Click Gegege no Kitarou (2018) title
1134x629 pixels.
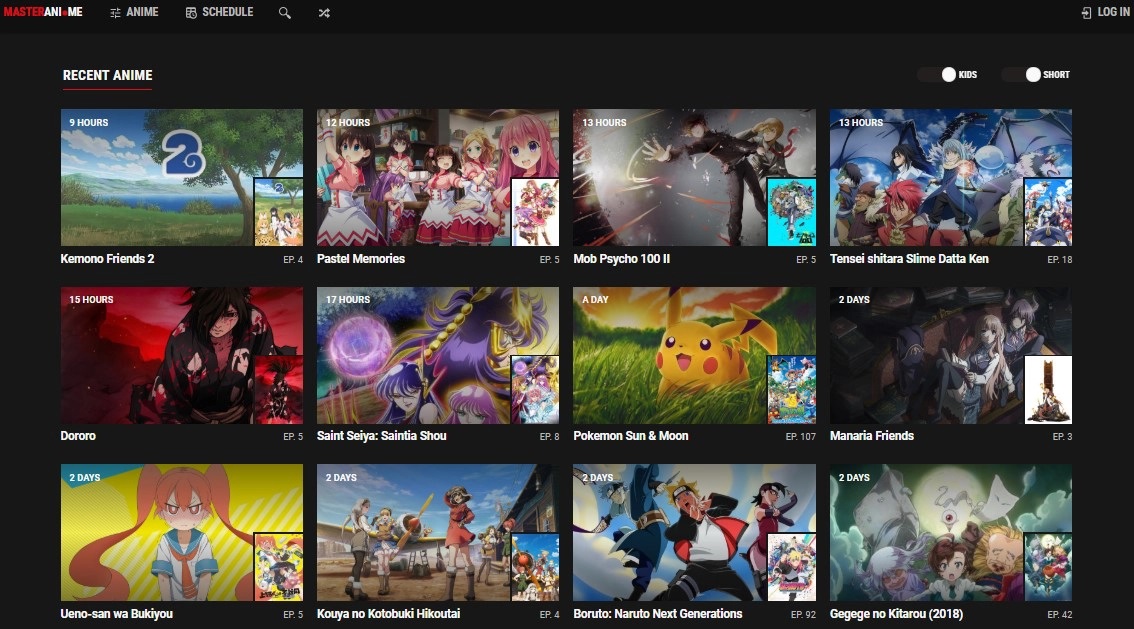click(896, 613)
